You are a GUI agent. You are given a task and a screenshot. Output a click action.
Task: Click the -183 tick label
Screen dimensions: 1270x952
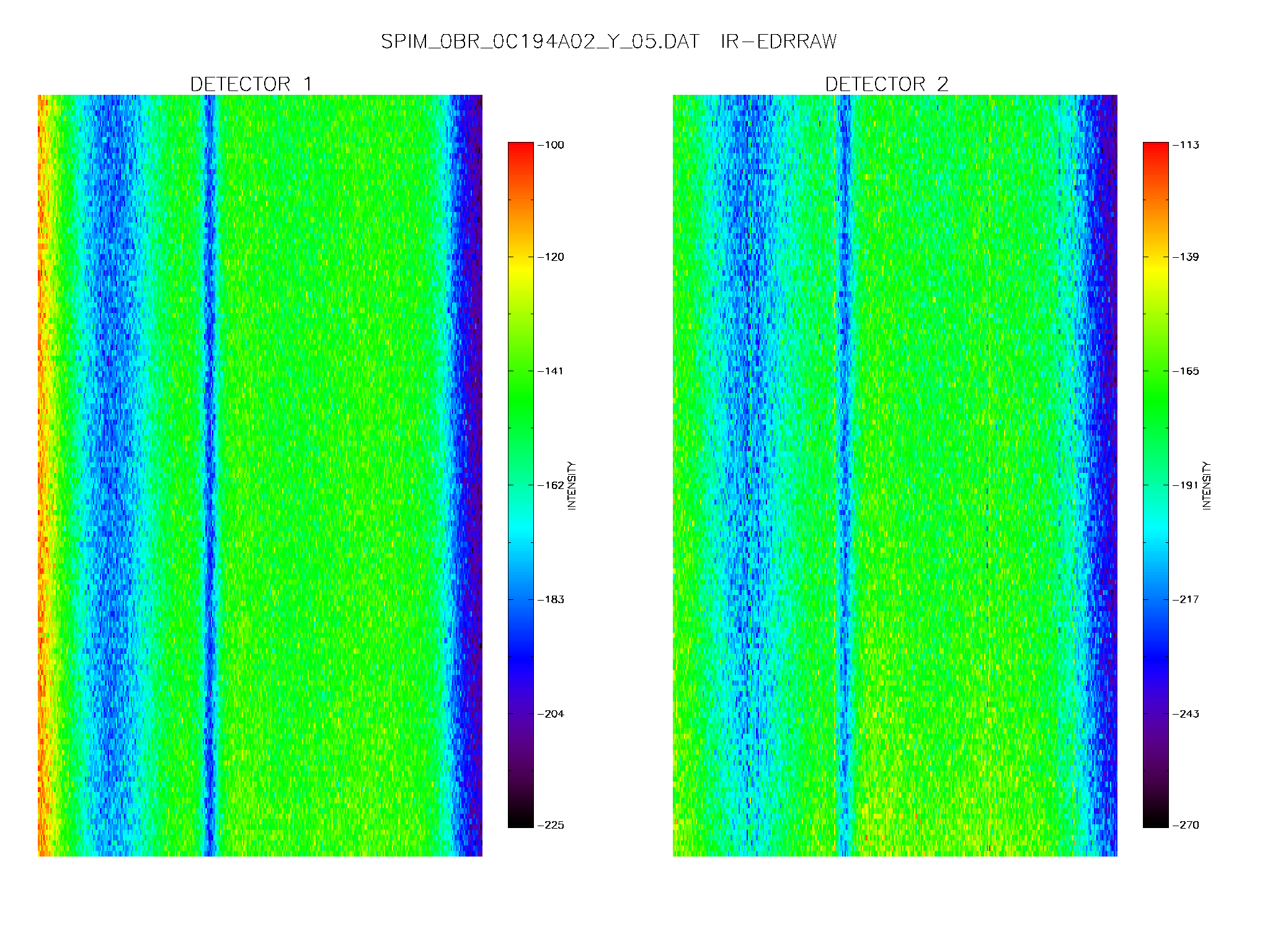pos(551,599)
